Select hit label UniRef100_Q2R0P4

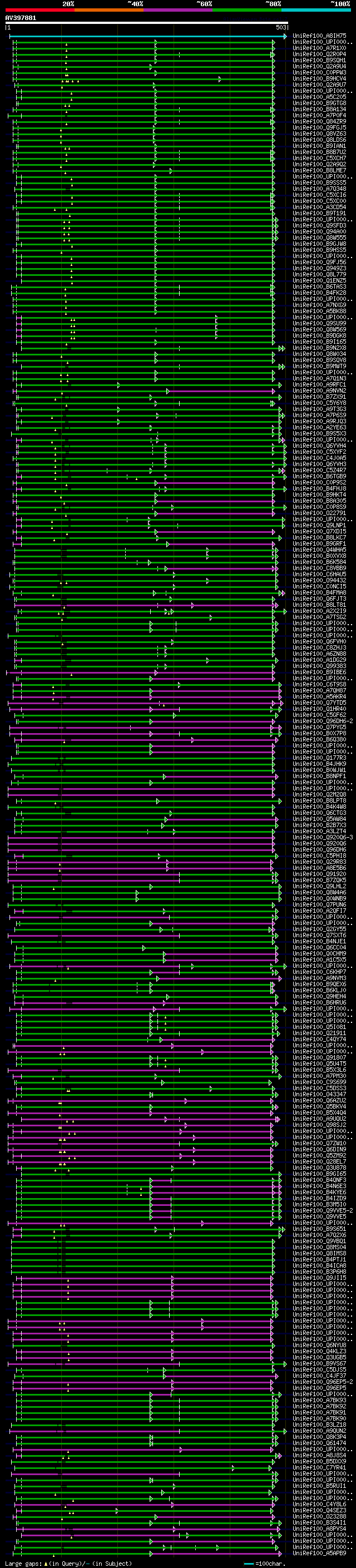[319, 54]
